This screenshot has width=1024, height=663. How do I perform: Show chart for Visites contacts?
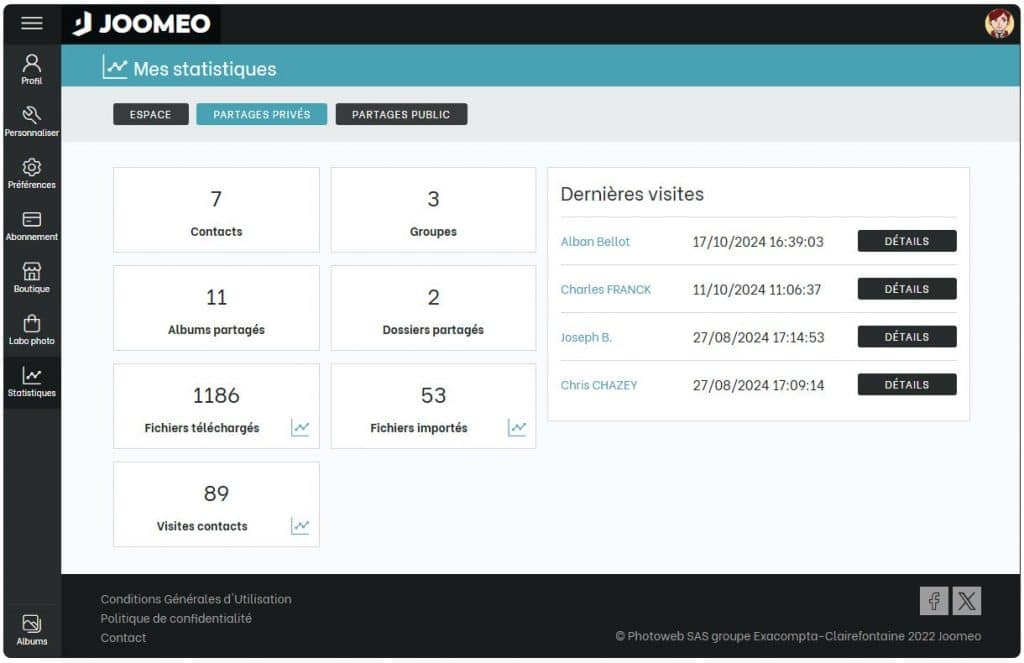(x=300, y=526)
